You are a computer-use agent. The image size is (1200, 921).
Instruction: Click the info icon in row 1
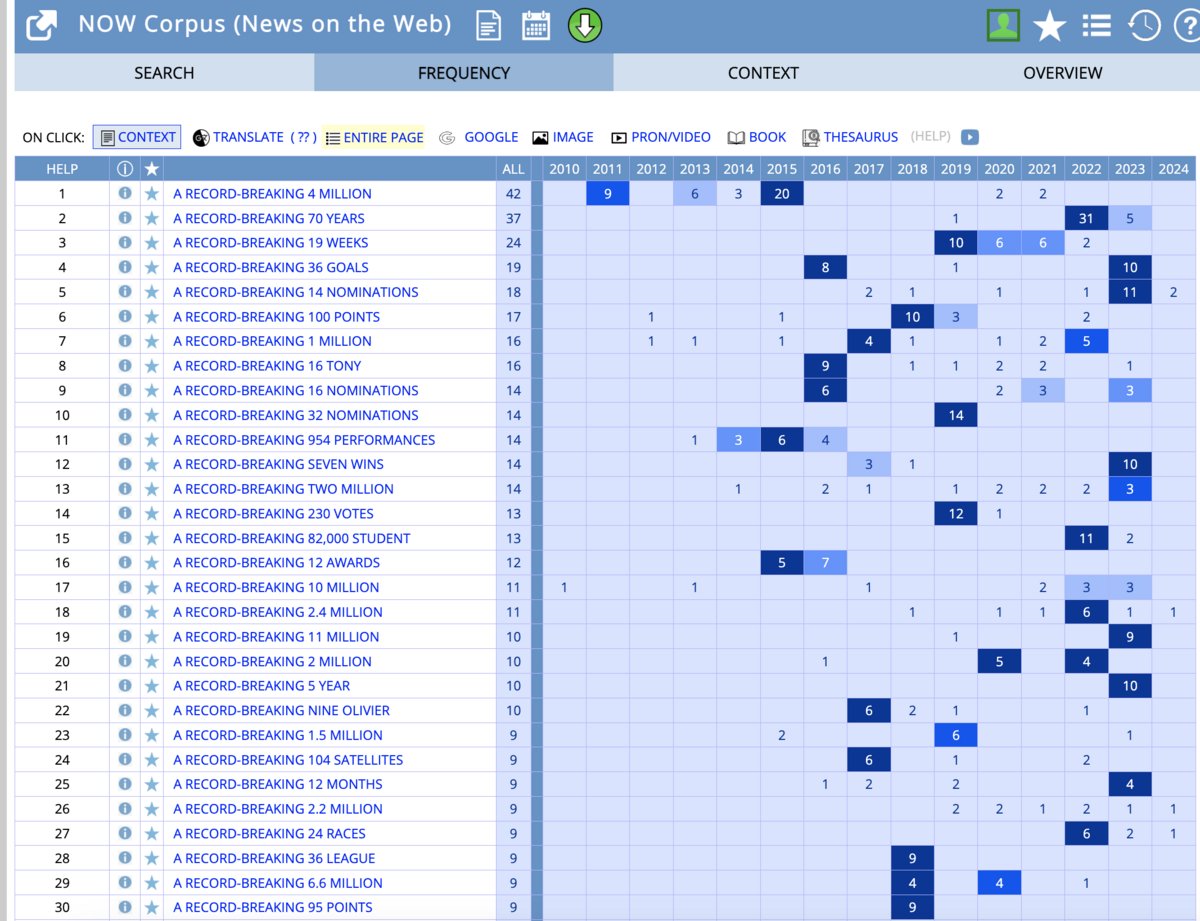coord(125,193)
